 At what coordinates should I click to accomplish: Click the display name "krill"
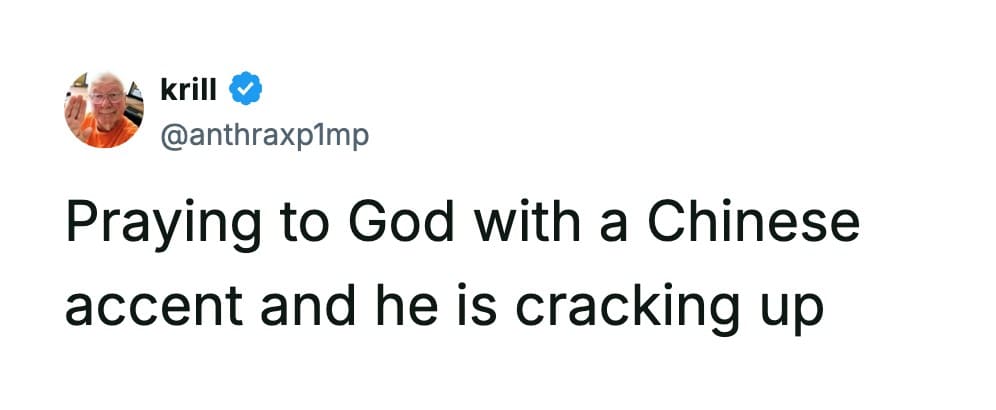(x=191, y=91)
